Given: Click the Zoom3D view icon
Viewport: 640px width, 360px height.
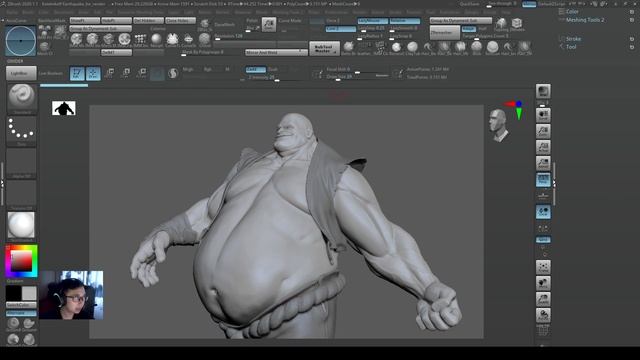Looking at the screenshot, I should click(x=543, y=299).
